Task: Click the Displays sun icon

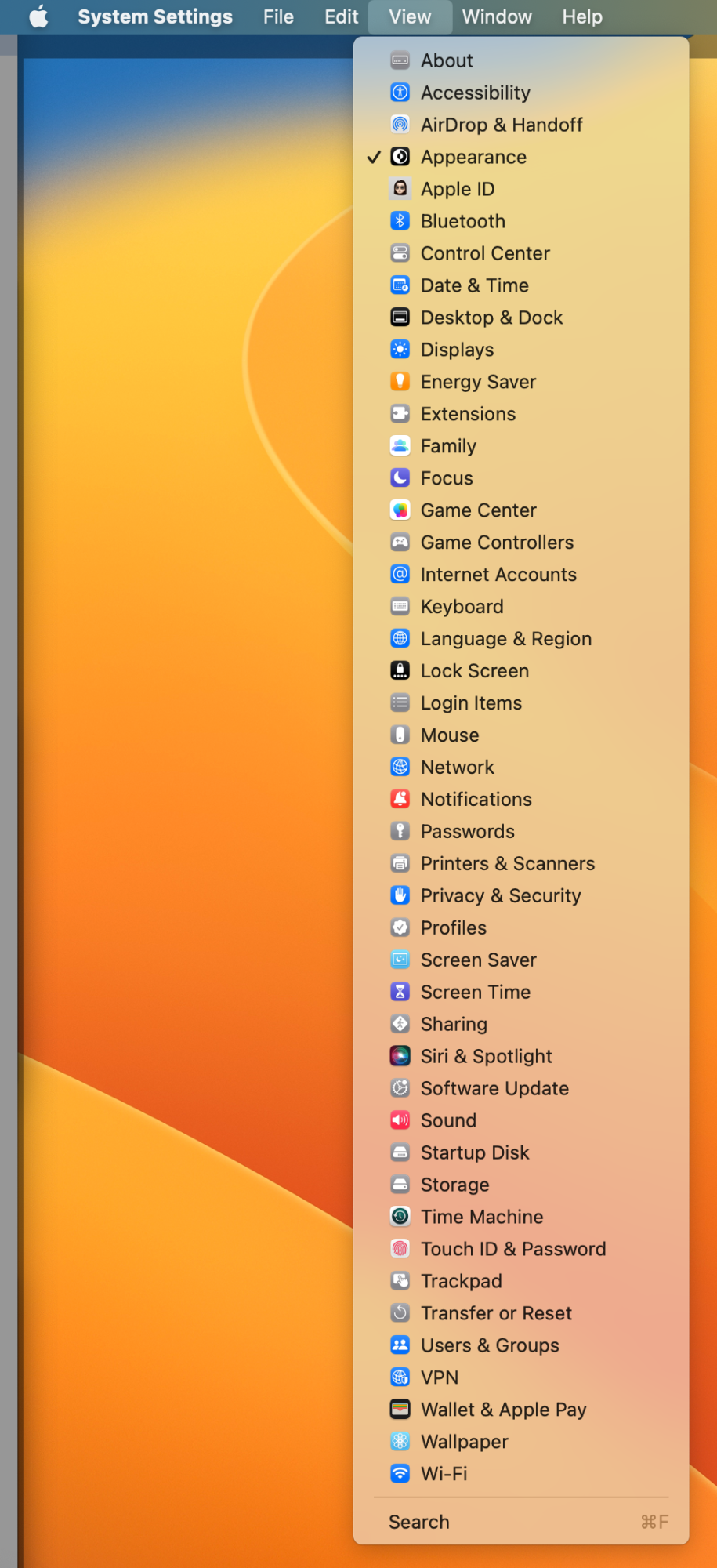Action: tap(400, 350)
